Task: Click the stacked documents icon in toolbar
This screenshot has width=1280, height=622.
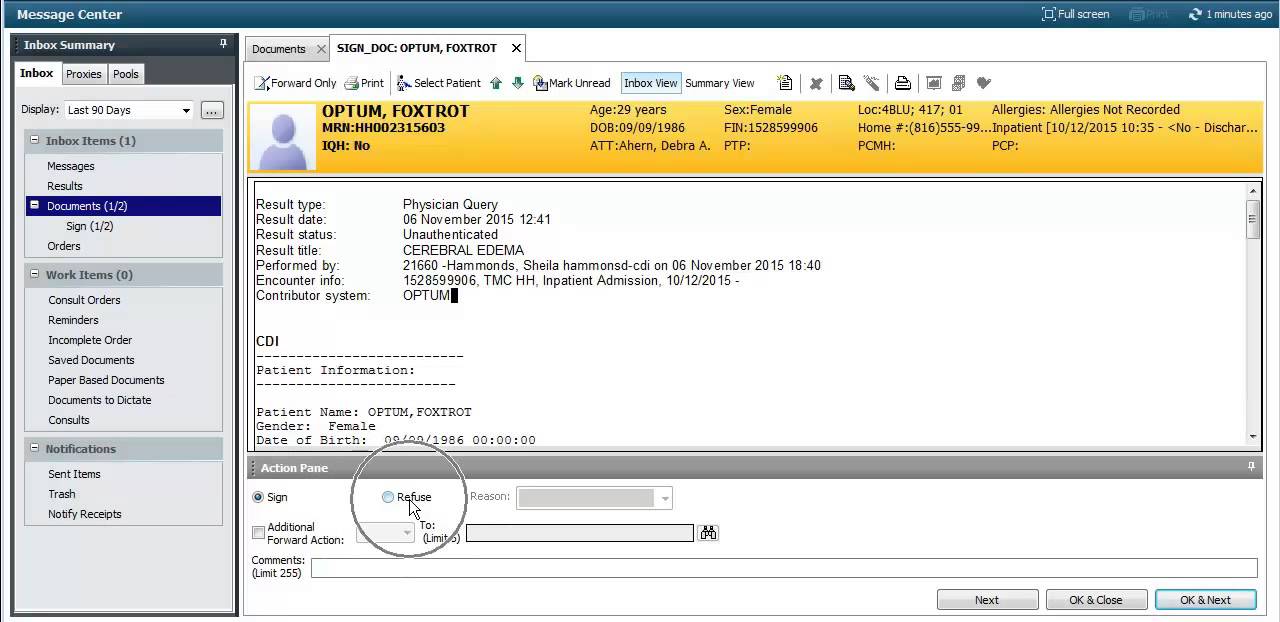Action: (958, 83)
